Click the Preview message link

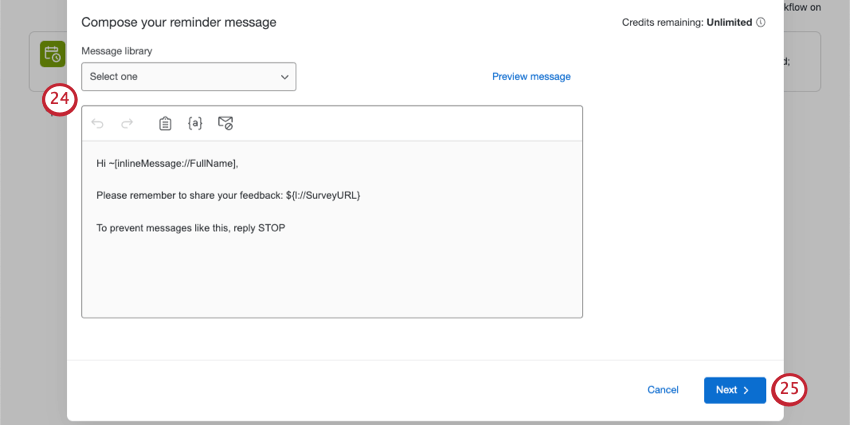pyautogui.click(x=531, y=76)
